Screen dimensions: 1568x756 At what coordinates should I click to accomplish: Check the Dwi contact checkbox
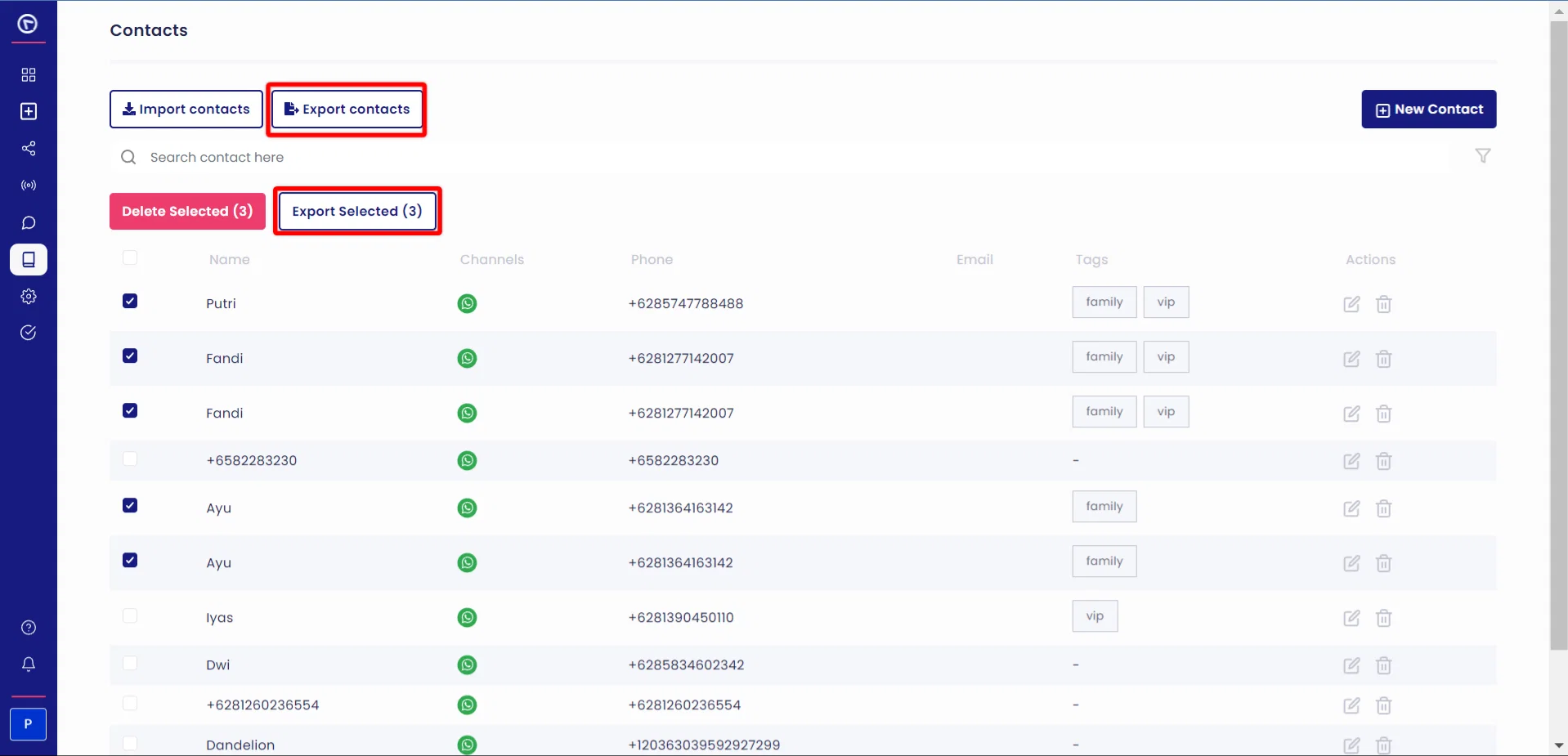(130, 663)
